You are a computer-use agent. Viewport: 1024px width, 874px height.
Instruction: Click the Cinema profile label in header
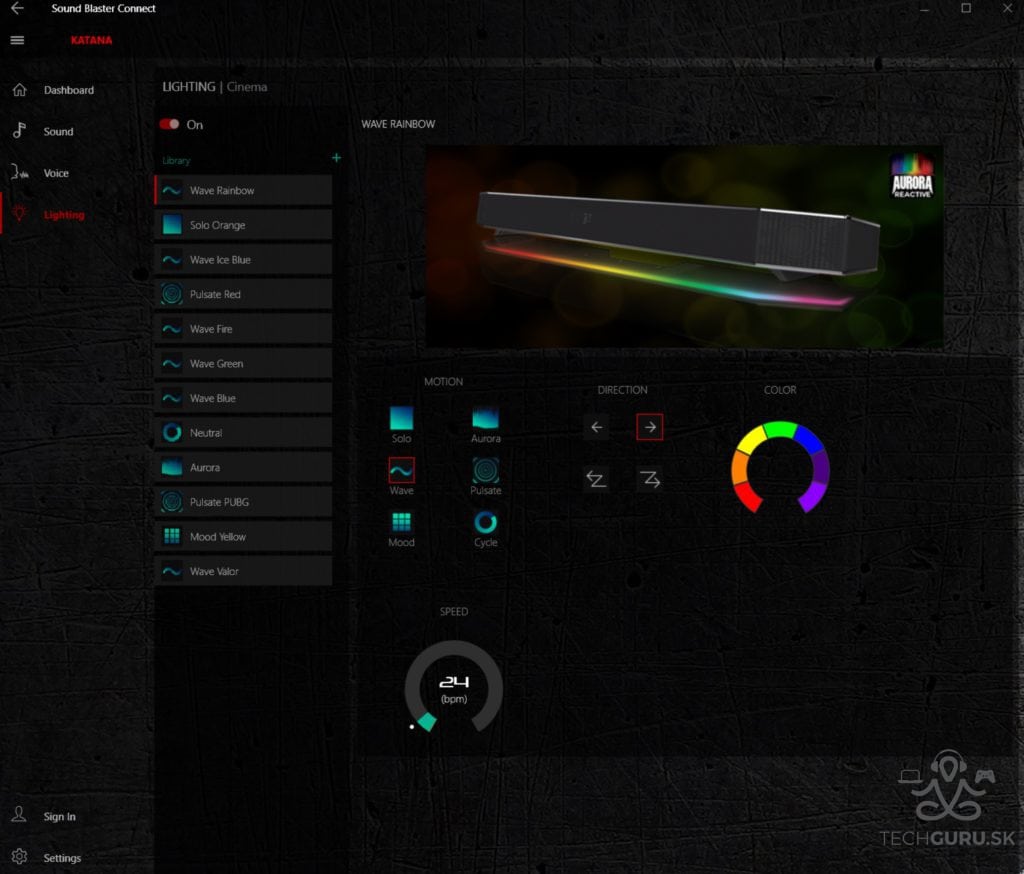coord(247,87)
